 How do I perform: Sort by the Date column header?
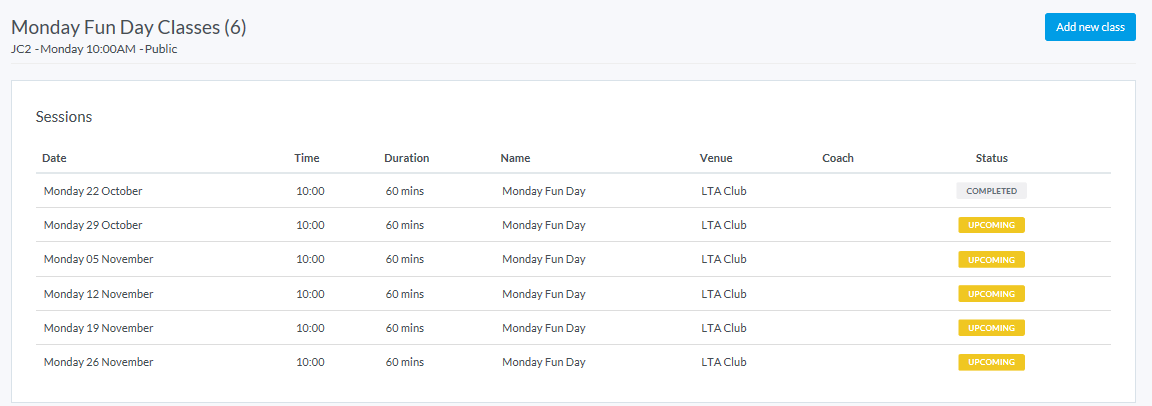click(54, 158)
